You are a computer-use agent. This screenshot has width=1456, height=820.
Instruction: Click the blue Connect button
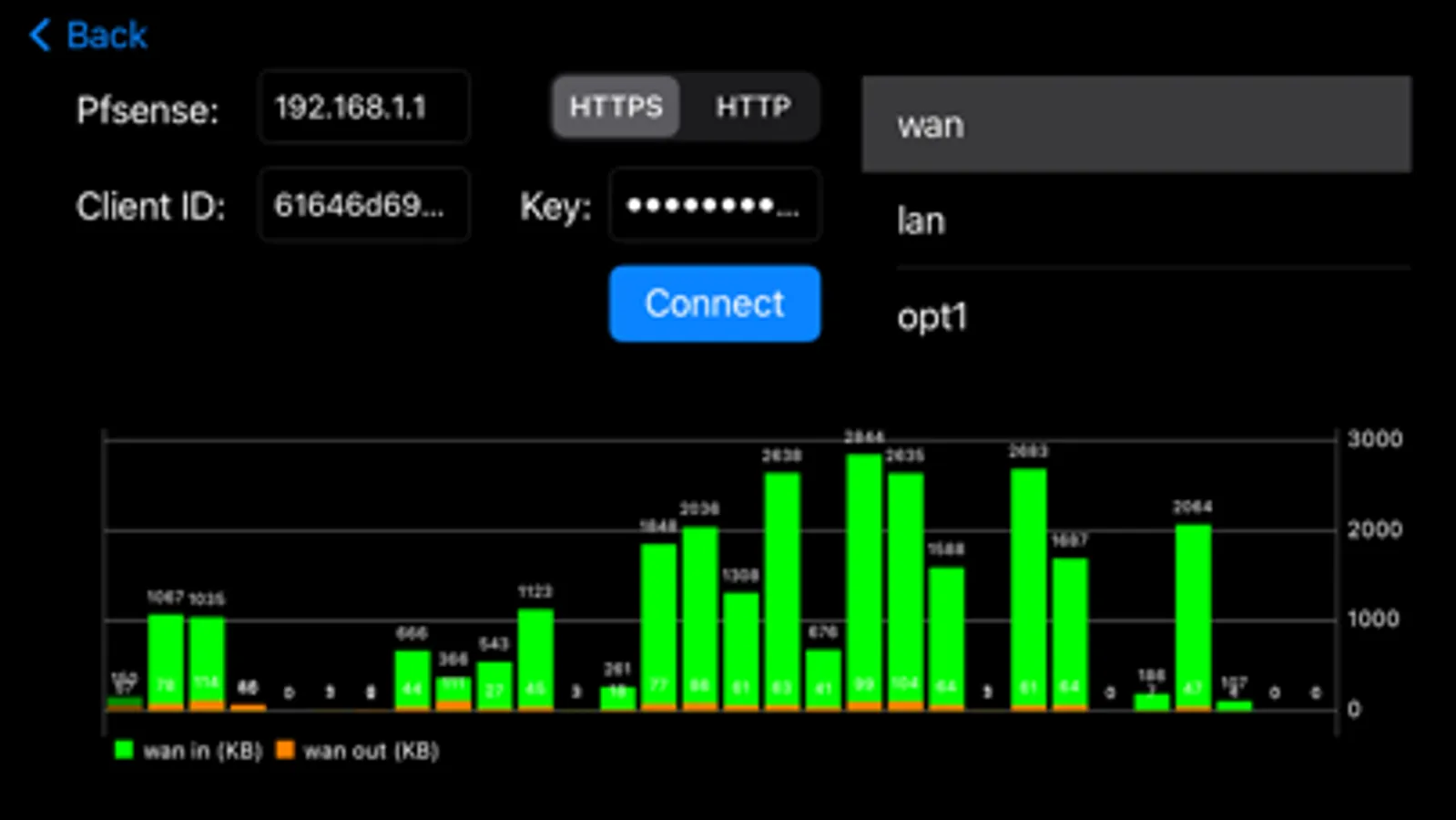point(715,303)
